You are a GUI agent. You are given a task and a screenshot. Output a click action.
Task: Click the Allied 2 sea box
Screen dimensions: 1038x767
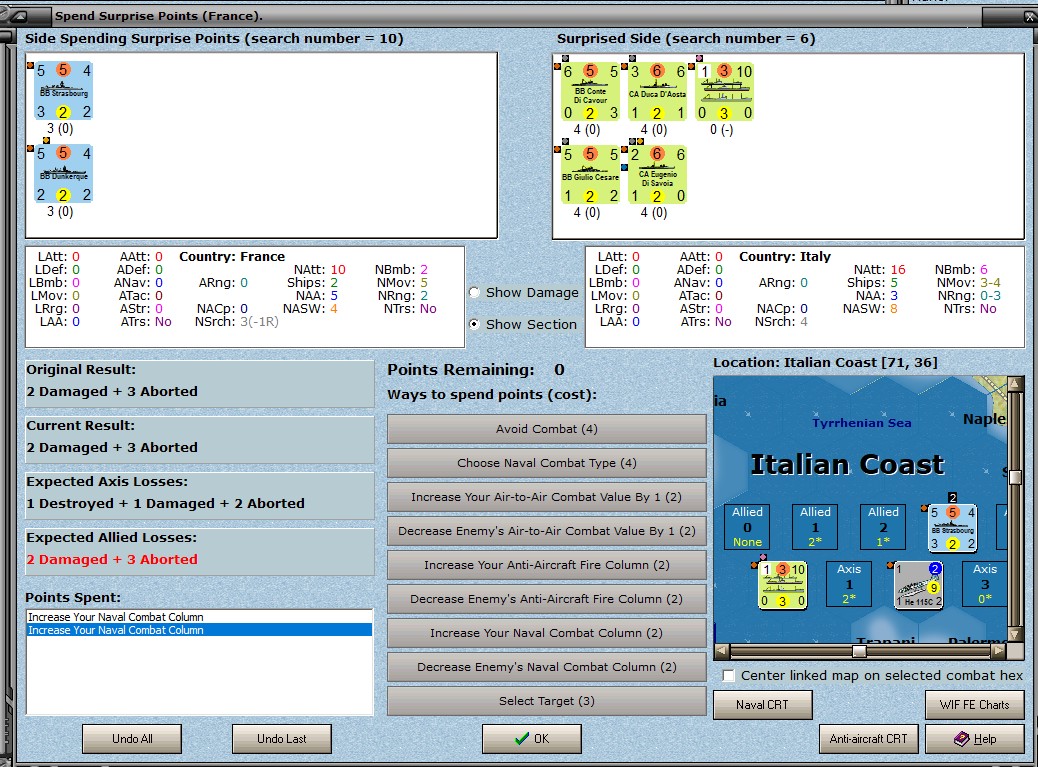883,527
